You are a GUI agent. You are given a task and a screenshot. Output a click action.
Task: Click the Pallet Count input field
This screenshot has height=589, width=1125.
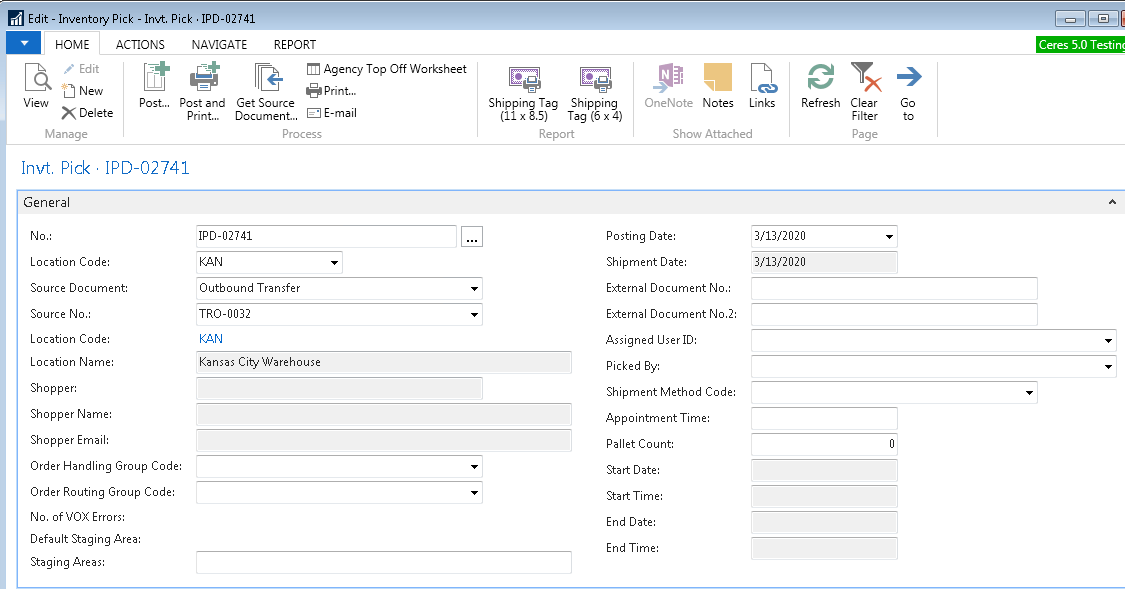(x=823, y=445)
